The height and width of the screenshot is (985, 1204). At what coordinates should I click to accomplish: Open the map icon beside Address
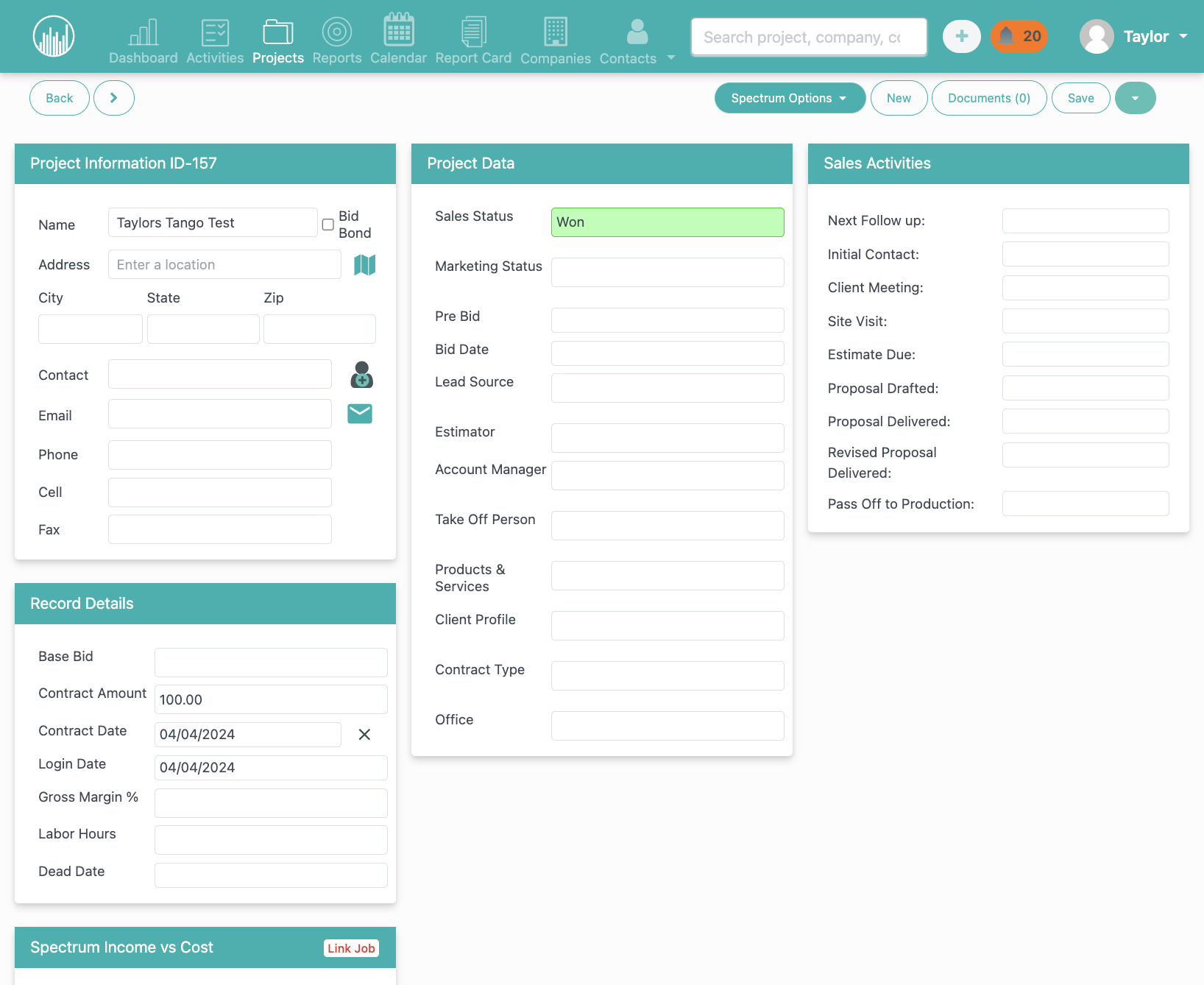[365, 264]
